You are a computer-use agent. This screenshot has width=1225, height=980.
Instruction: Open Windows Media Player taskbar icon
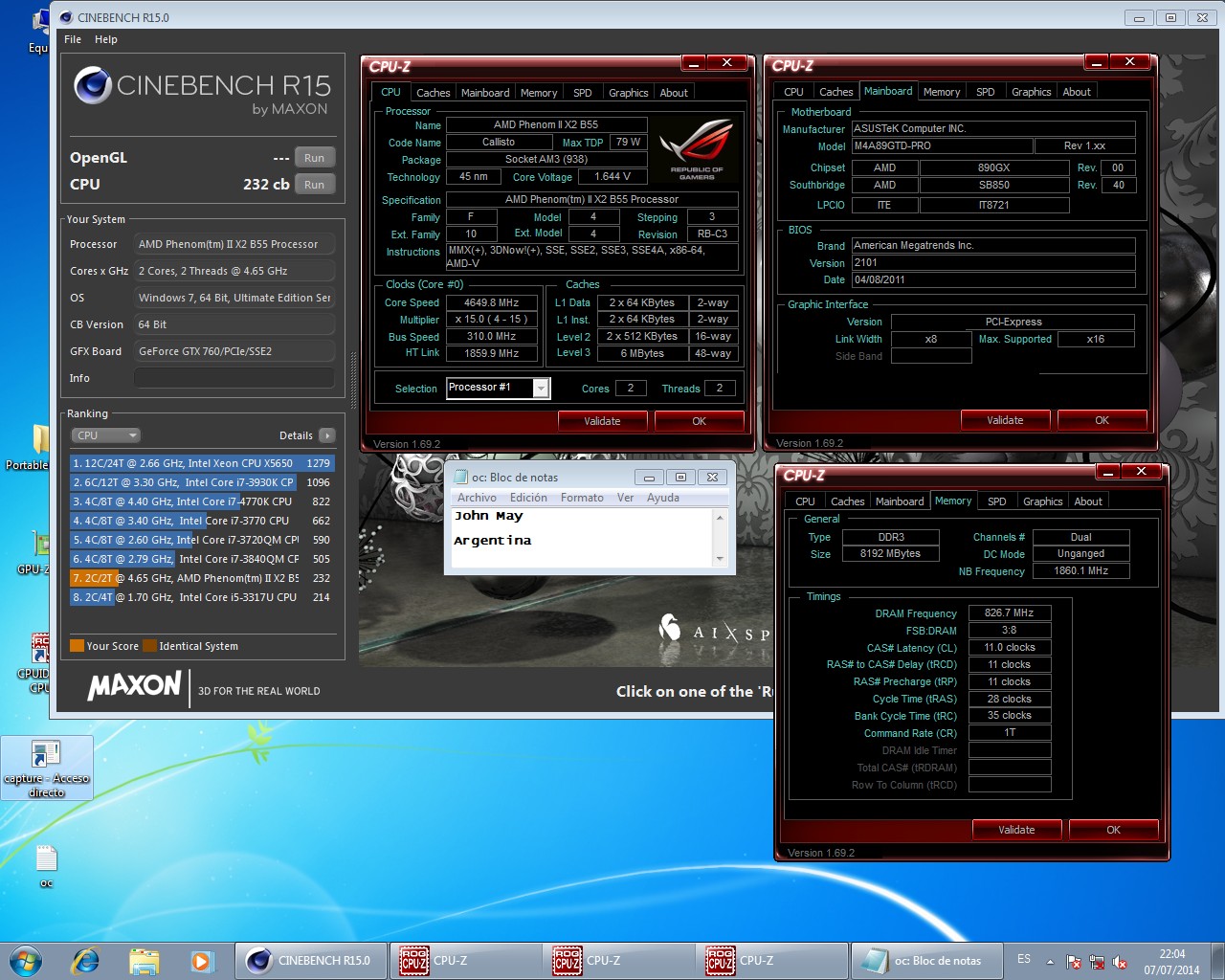click(201, 961)
